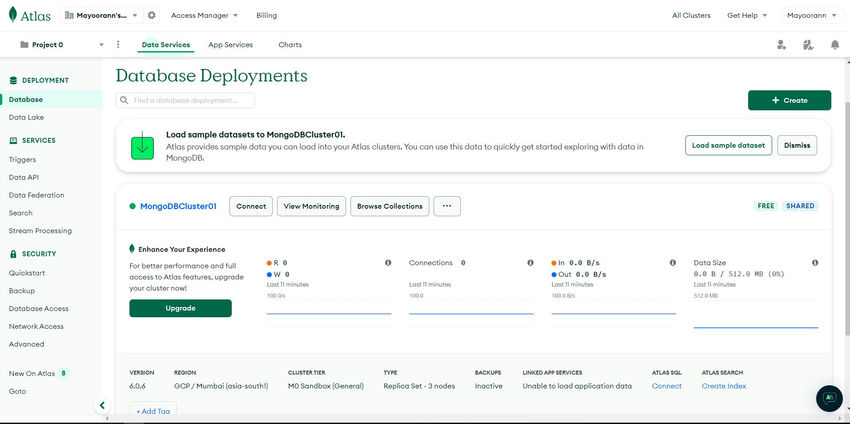Click the search magnifier icon
The image size is (850, 424).
125,100
